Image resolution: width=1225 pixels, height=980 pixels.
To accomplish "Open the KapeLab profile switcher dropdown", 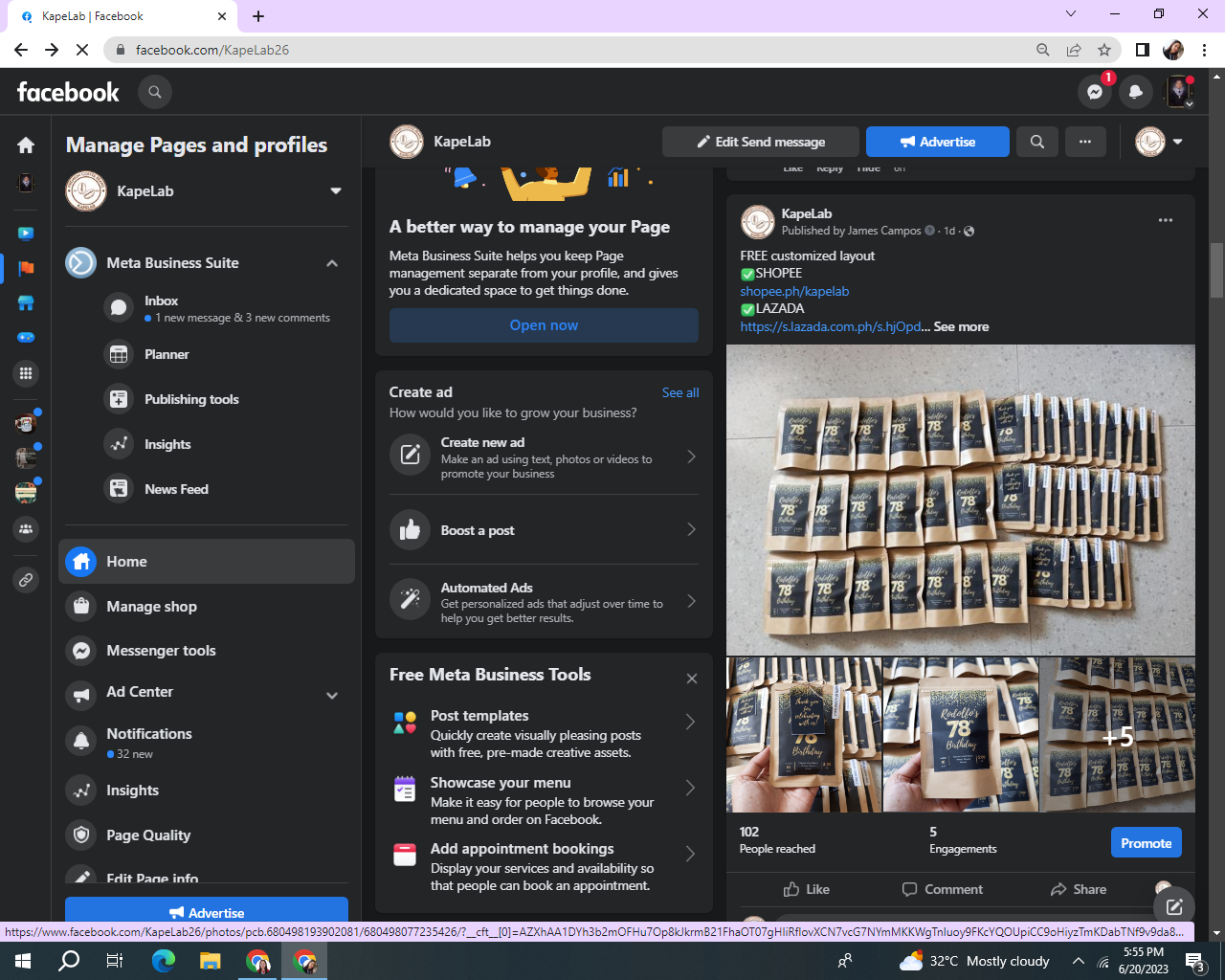I will [336, 191].
